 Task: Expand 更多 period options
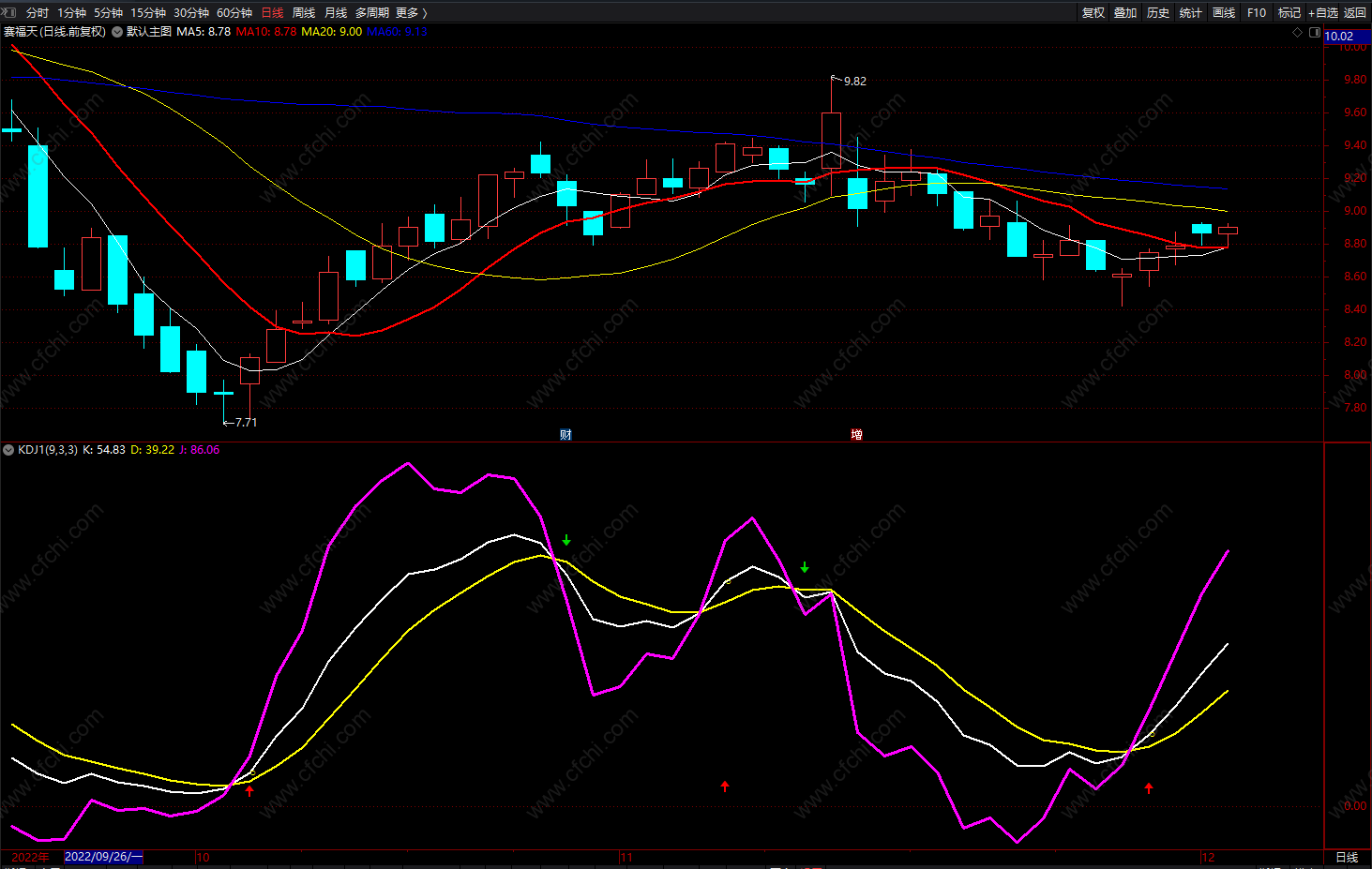click(411, 12)
